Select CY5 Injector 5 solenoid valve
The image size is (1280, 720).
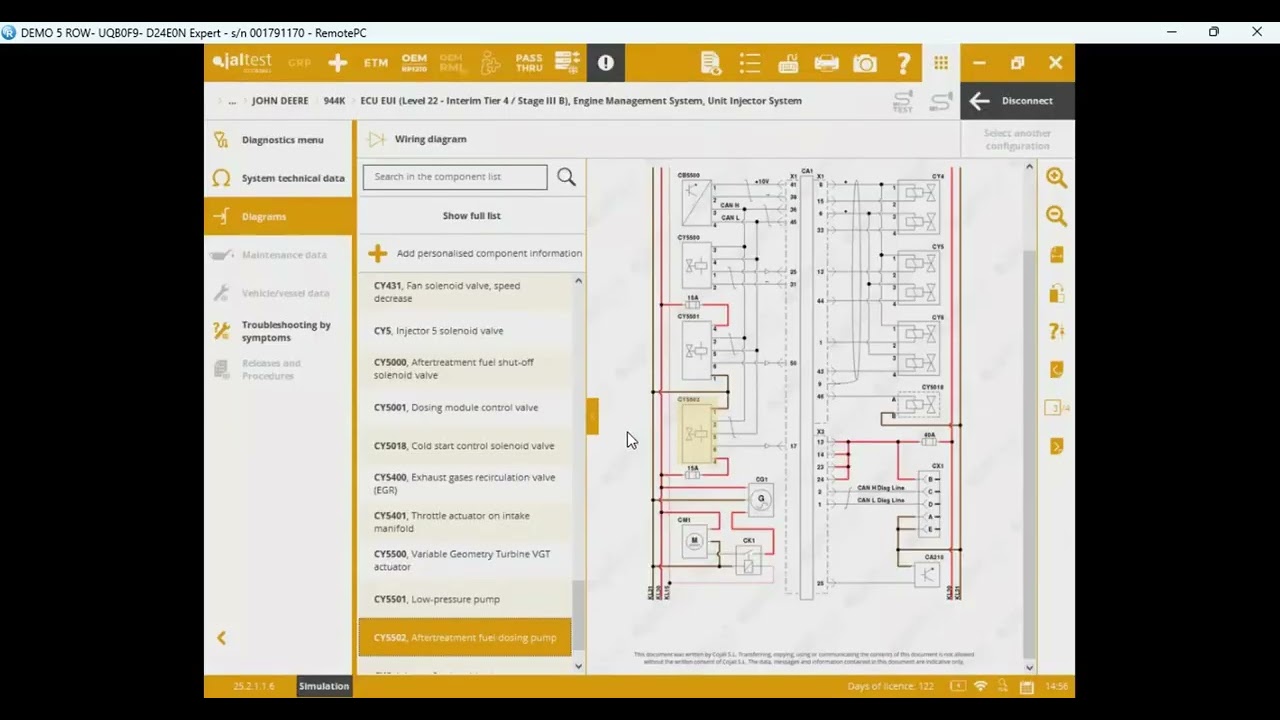(x=465, y=331)
